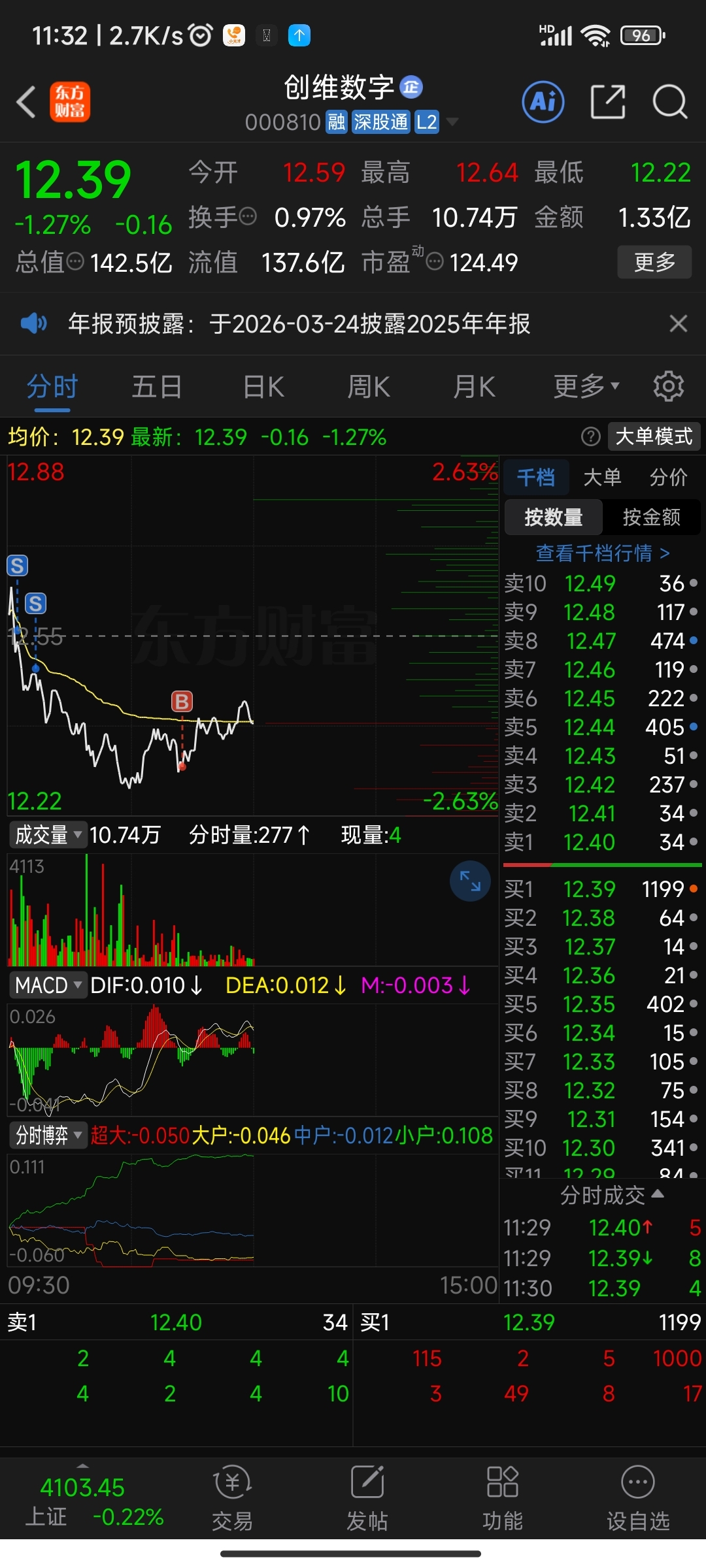Viewport: 706px width, 1568px height.
Task: Expand 上证 index bar
Action: click(82, 1466)
